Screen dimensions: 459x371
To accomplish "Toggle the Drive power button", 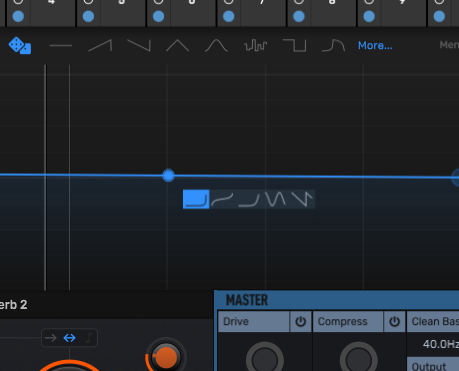I will 301,321.
